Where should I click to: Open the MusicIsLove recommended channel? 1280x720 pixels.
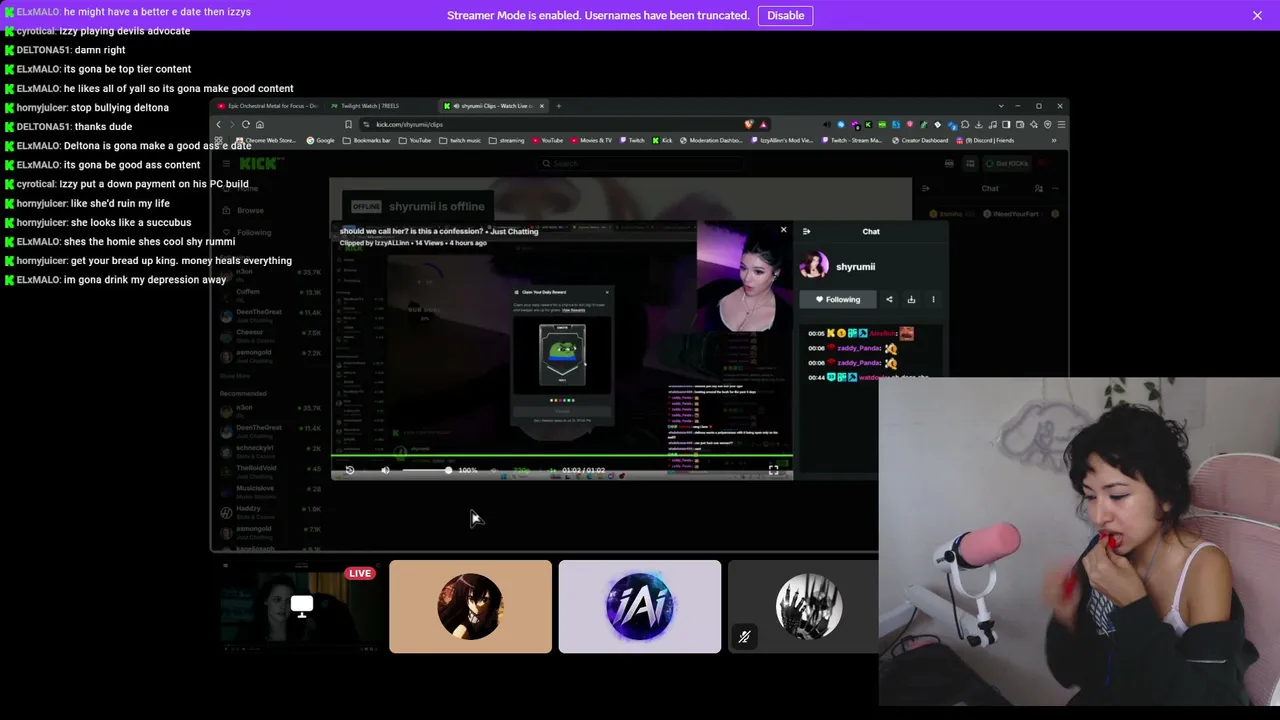click(270, 491)
